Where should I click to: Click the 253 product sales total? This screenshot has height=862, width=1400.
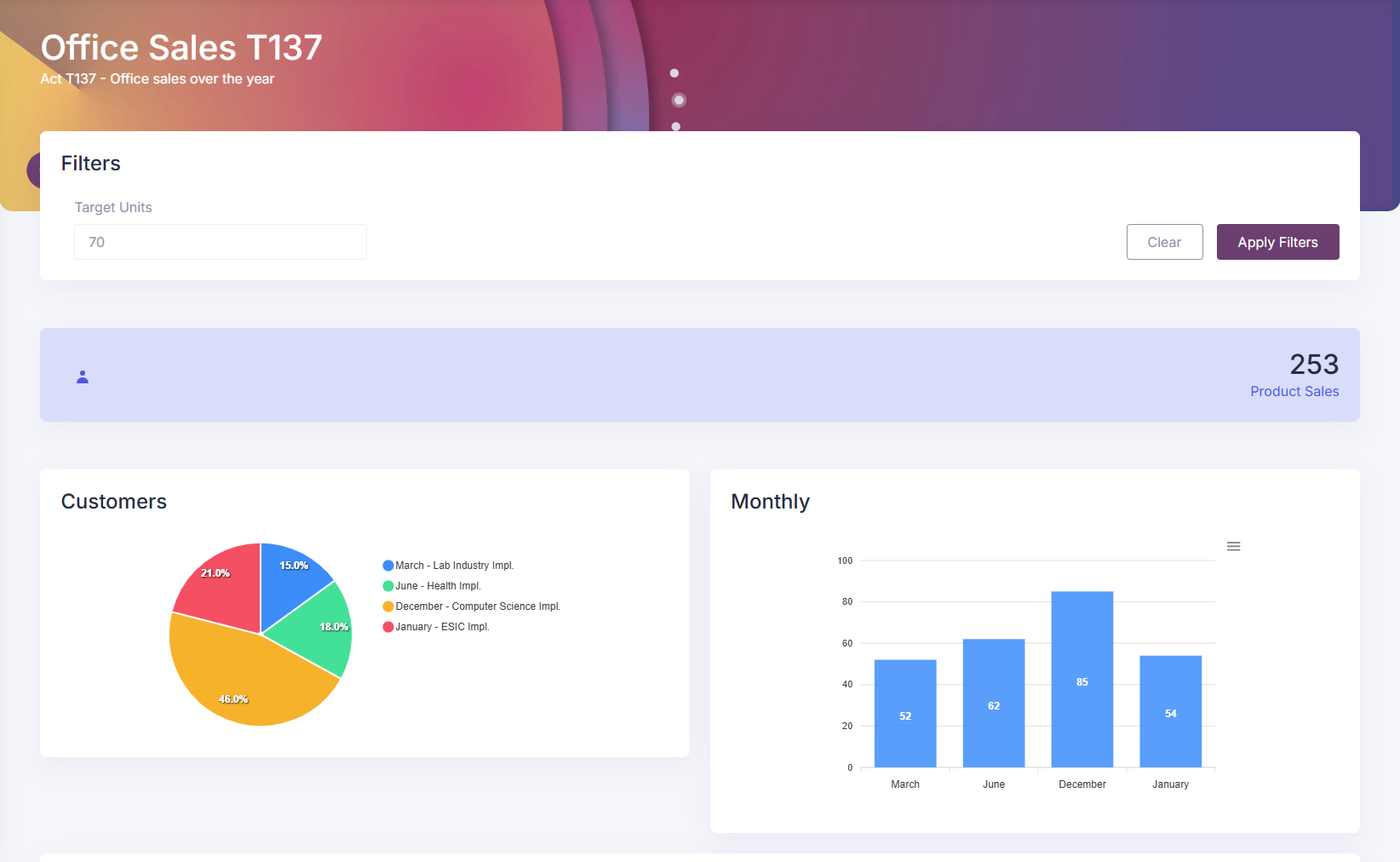click(1313, 365)
